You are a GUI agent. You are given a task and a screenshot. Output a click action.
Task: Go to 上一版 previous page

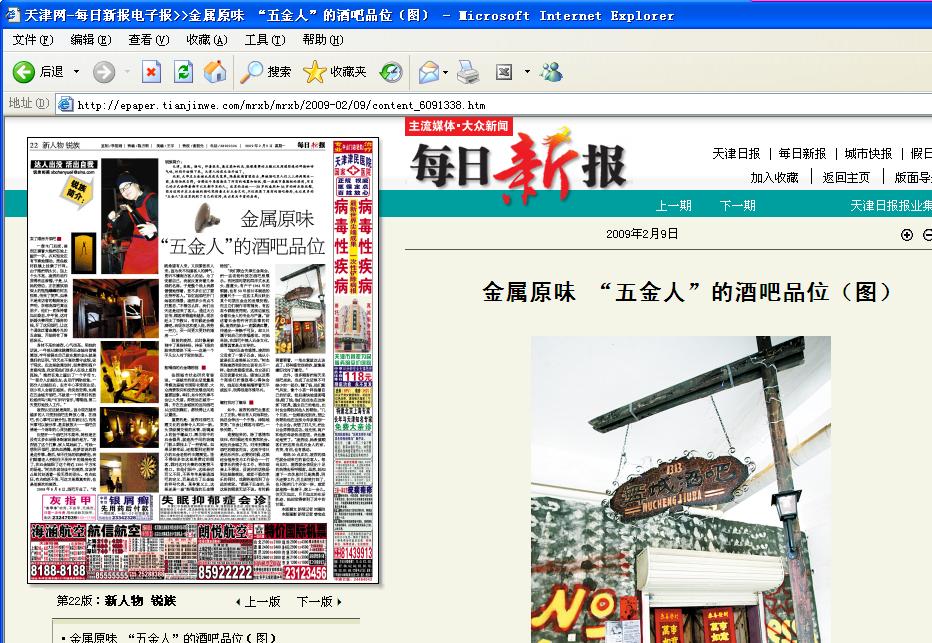tap(258, 601)
